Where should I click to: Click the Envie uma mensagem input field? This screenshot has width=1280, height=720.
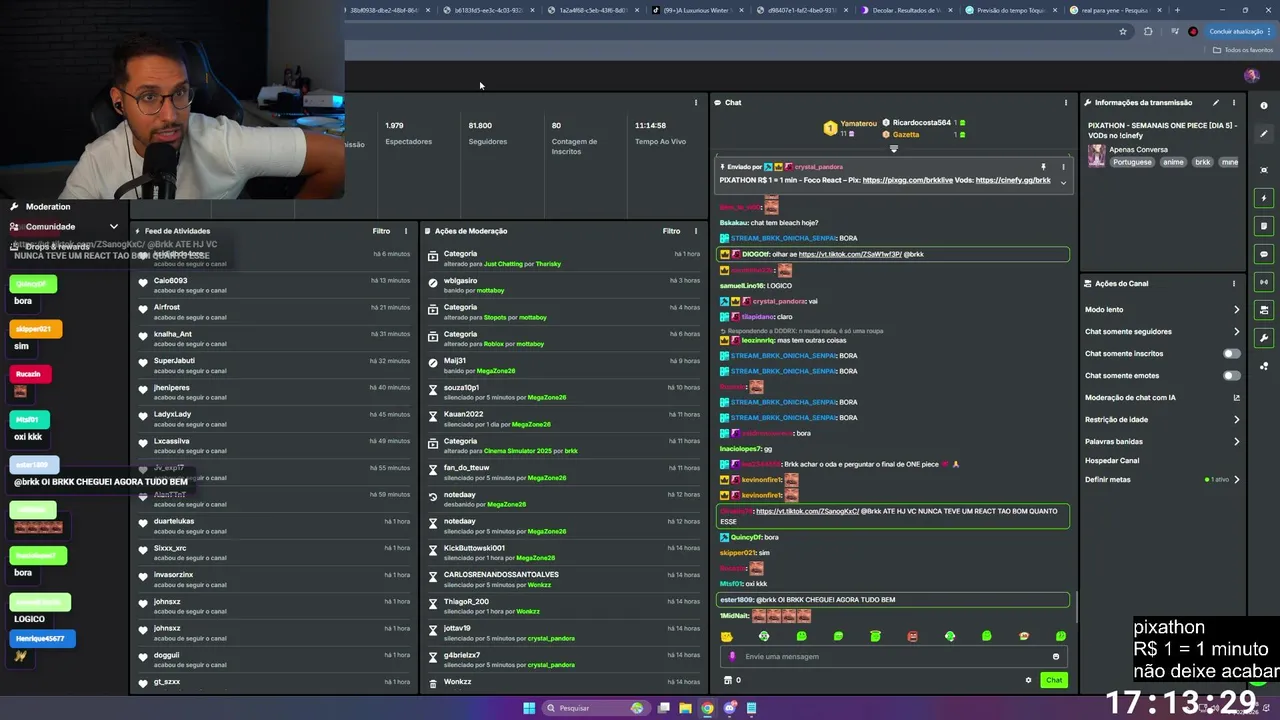tap(892, 656)
